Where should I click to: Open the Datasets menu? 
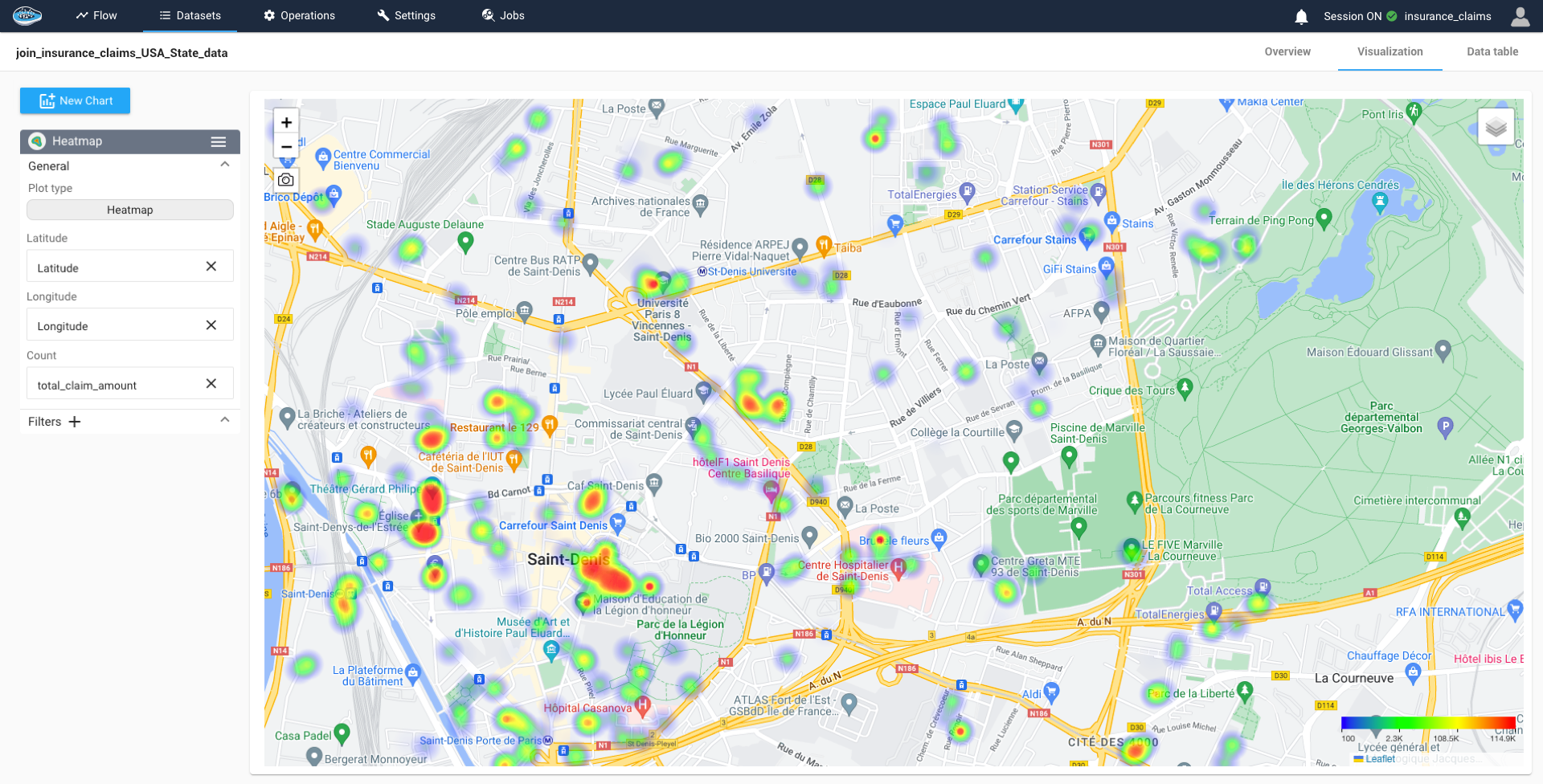pos(190,15)
